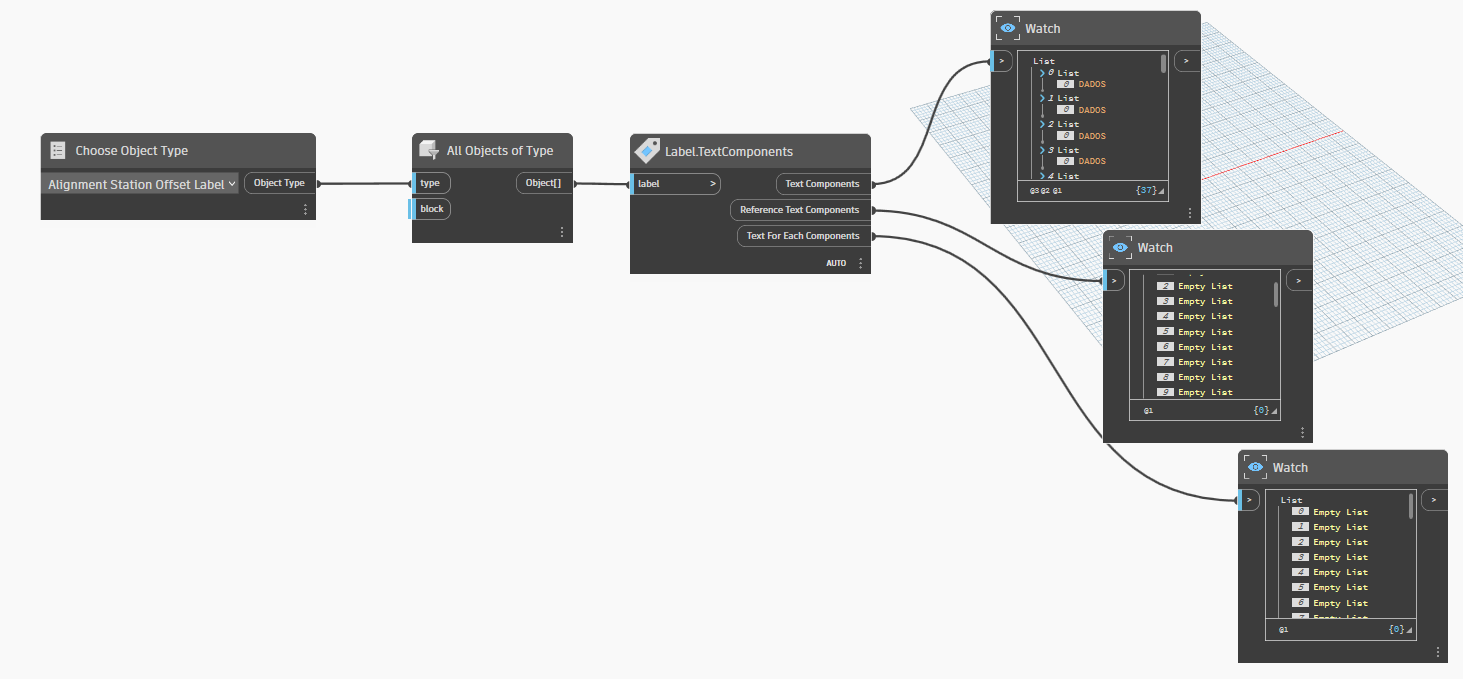Click the root List entry in DADOS Watch
Viewport: 1463px width, 679px height.
click(x=1044, y=61)
